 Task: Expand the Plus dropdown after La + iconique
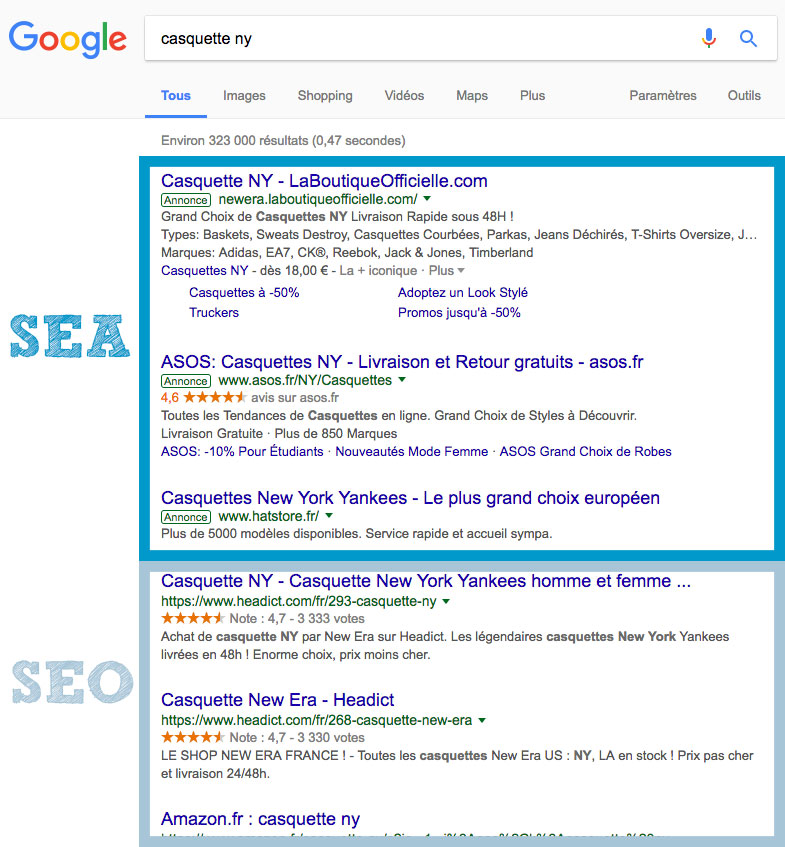click(447, 271)
